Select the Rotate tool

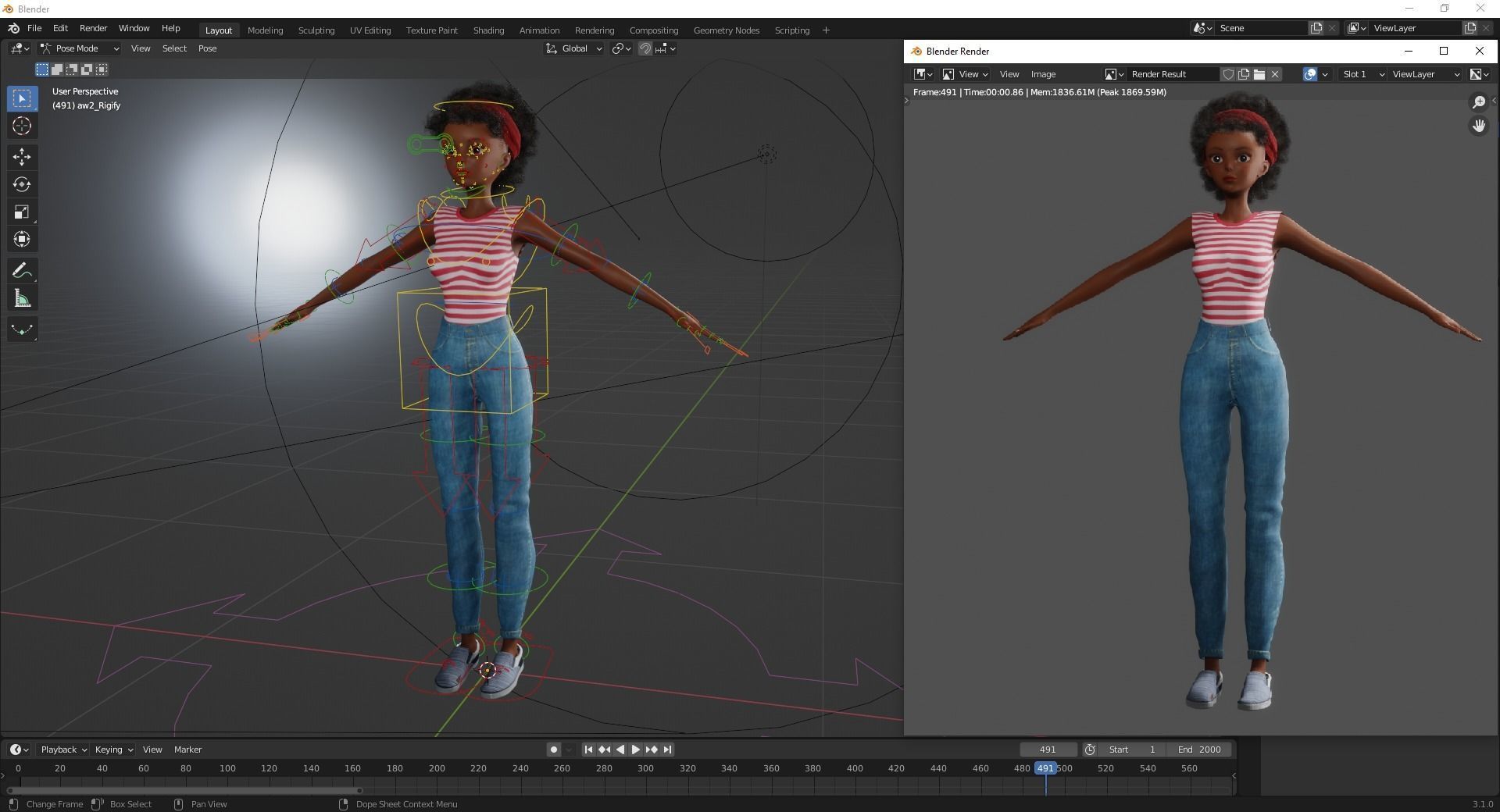(22, 184)
